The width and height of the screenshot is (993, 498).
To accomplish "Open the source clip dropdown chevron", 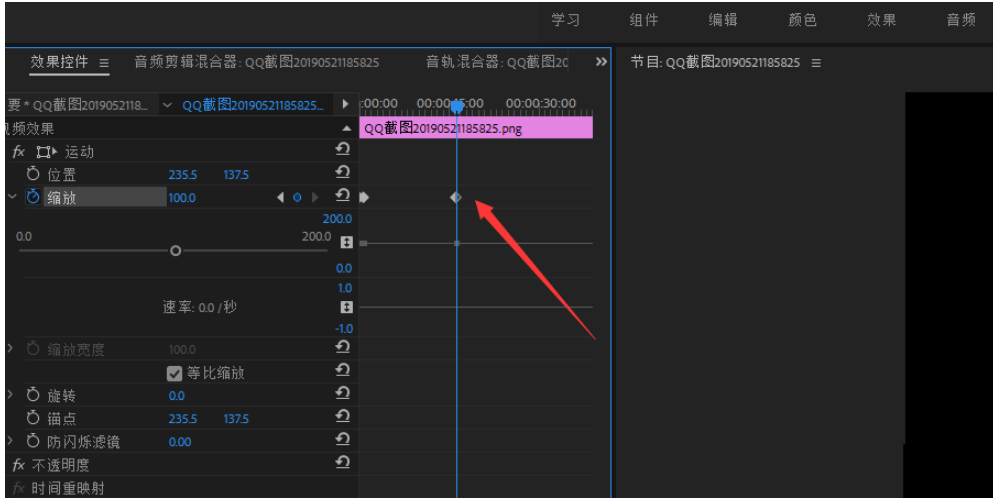I will pyautogui.click(x=167, y=105).
